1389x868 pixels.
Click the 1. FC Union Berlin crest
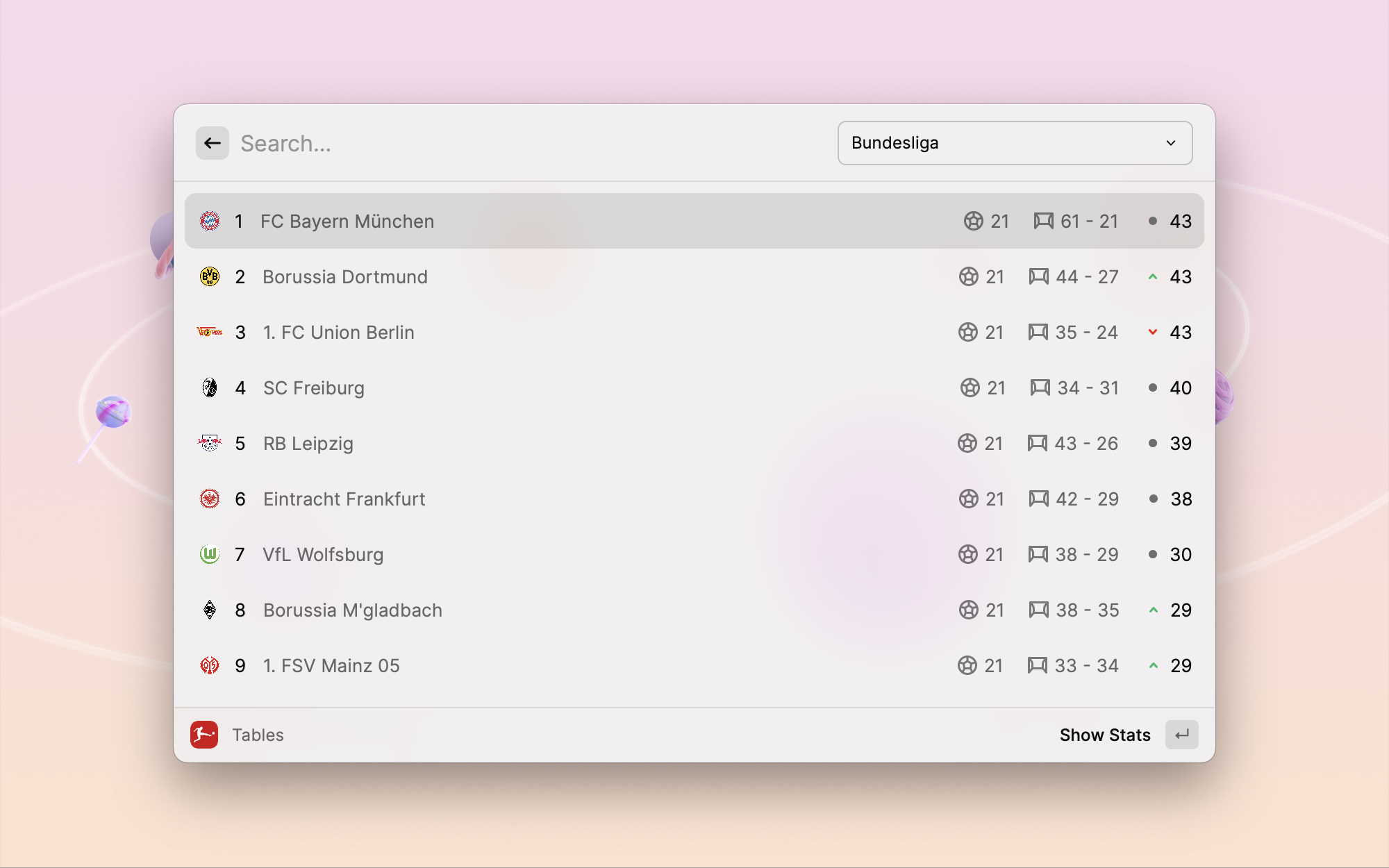click(210, 332)
